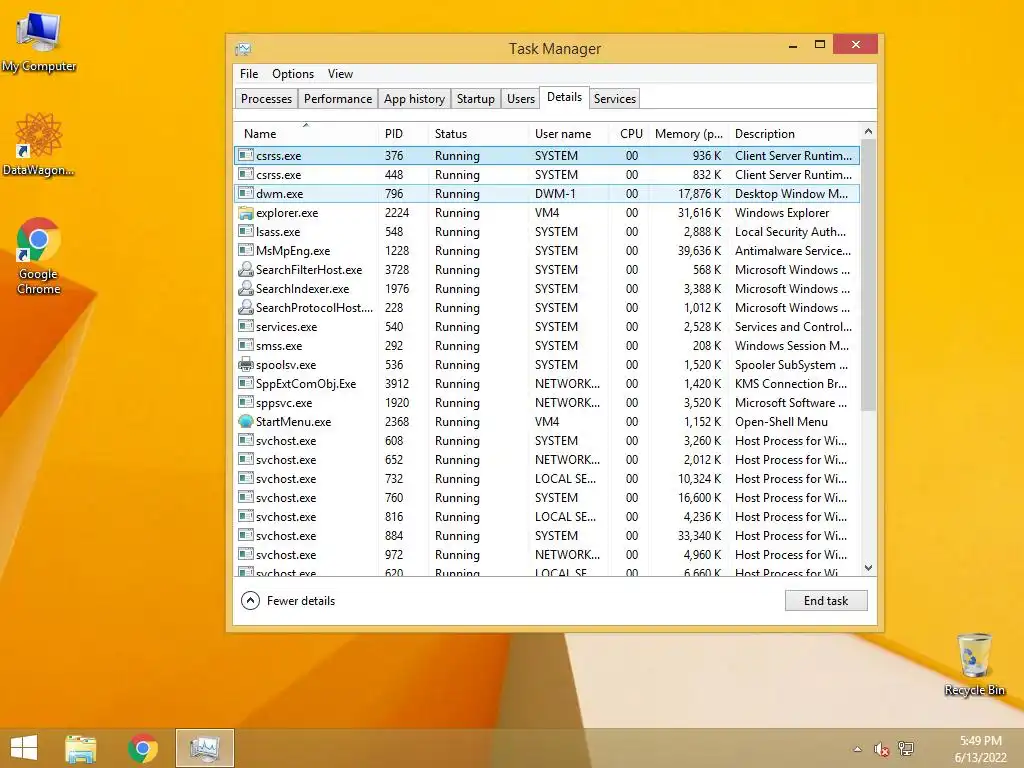Click the Antimalware Service description
Image resolution: width=1024 pixels, height=768 pixels.
[793, 251]
